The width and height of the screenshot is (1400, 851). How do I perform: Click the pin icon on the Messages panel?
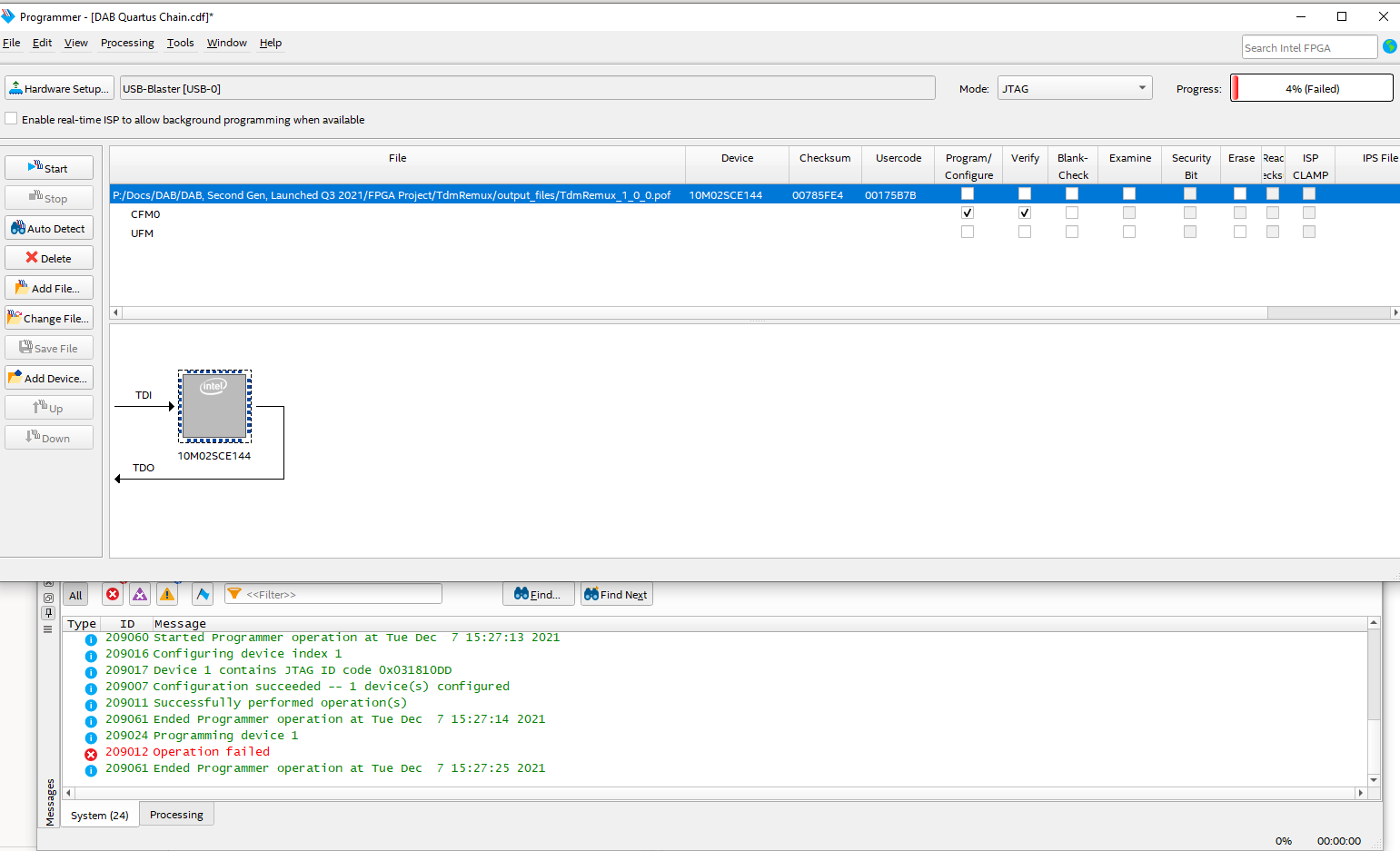point(49,613)
